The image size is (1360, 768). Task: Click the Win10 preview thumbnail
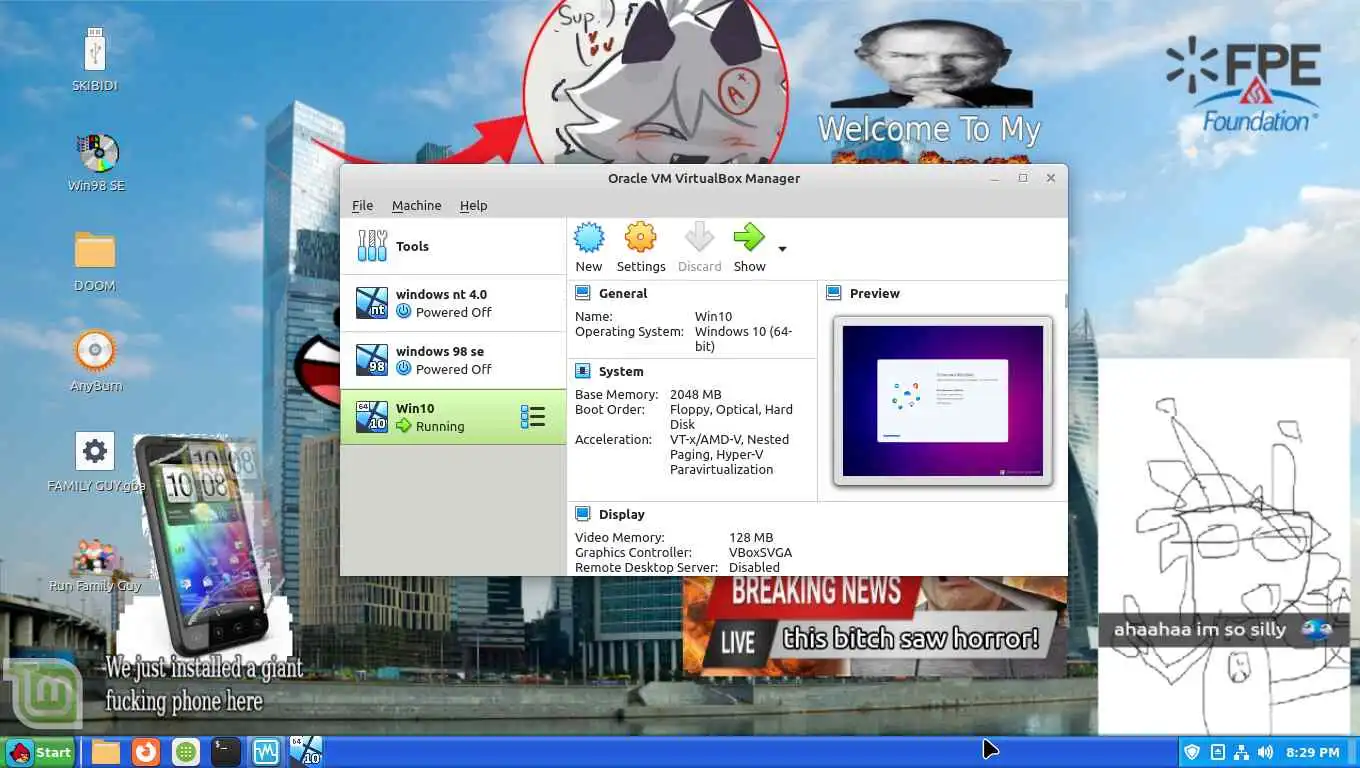[x=943, y=401]
